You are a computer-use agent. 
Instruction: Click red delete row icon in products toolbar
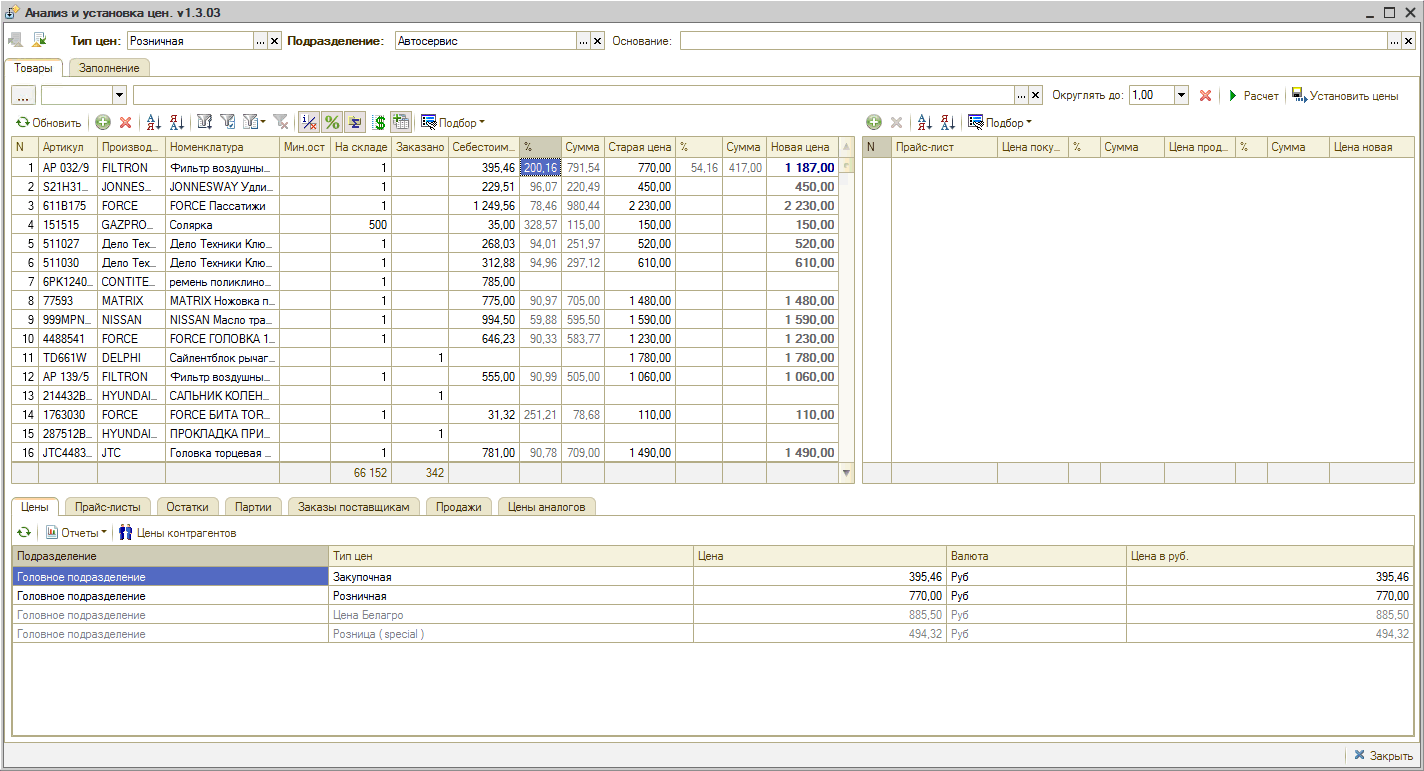pyautogui.click(x=125, y=123)
